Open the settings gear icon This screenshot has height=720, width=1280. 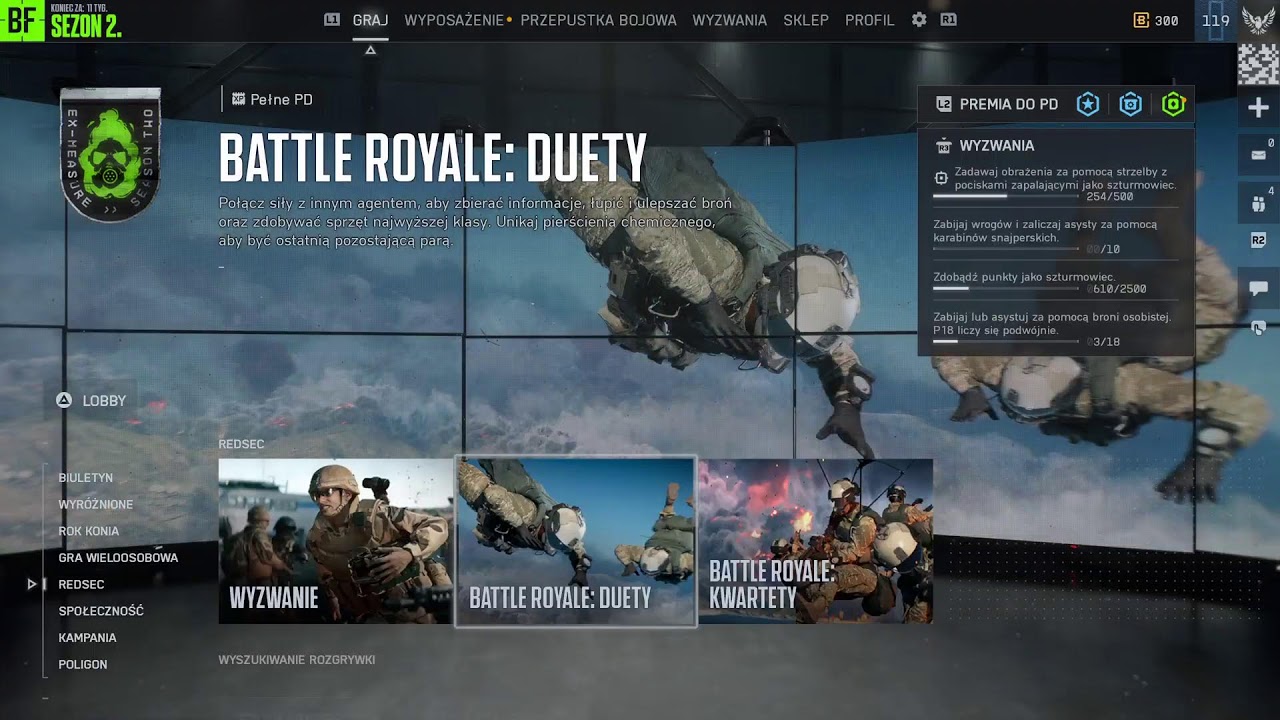[x=919, y=20]
